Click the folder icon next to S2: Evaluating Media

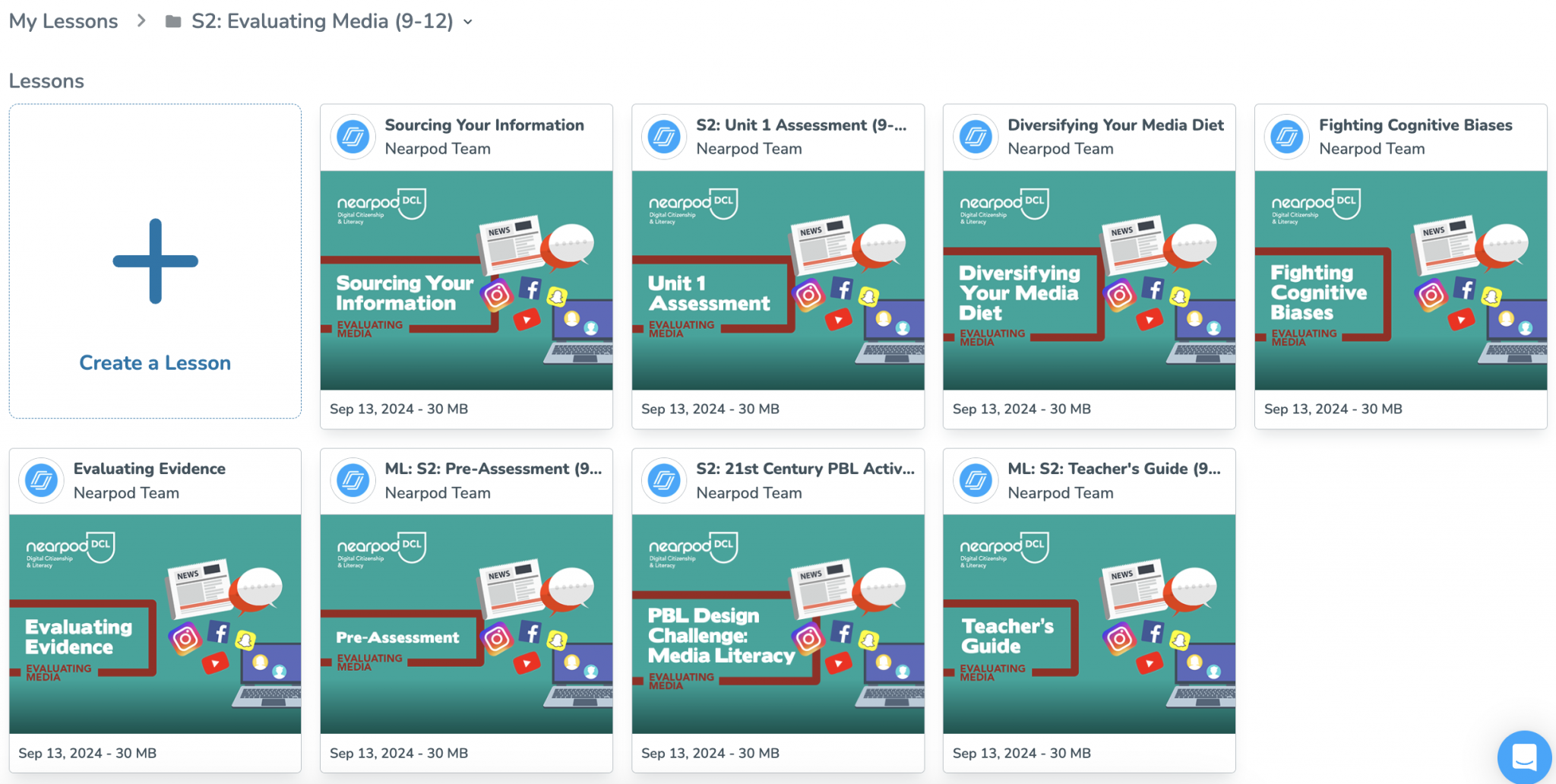click(172, 21)
